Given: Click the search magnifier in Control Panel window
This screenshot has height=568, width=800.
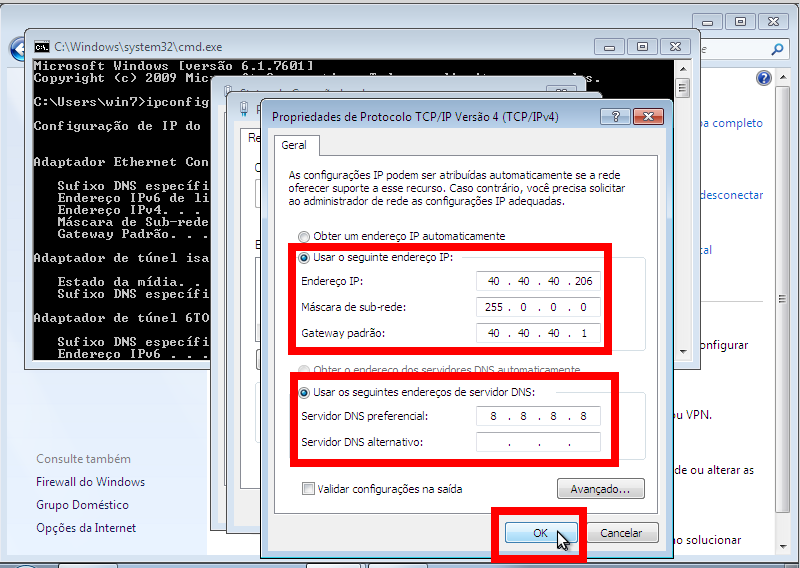Looking at the screenshot, I should pyautogui.click(x=777, y=50).
